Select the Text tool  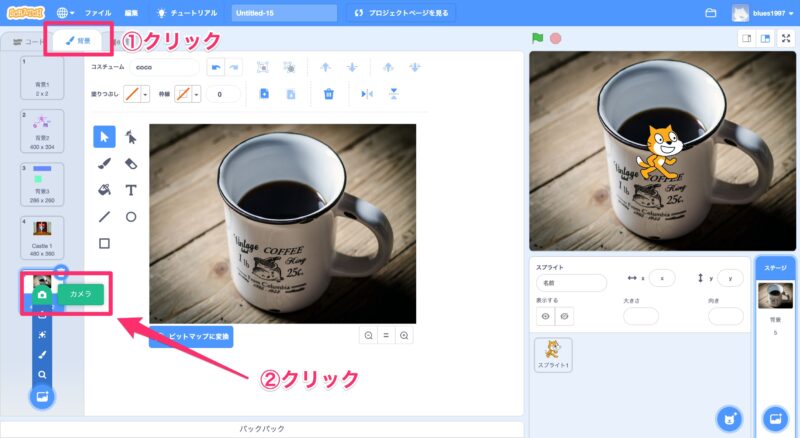(x=131, y=190)
